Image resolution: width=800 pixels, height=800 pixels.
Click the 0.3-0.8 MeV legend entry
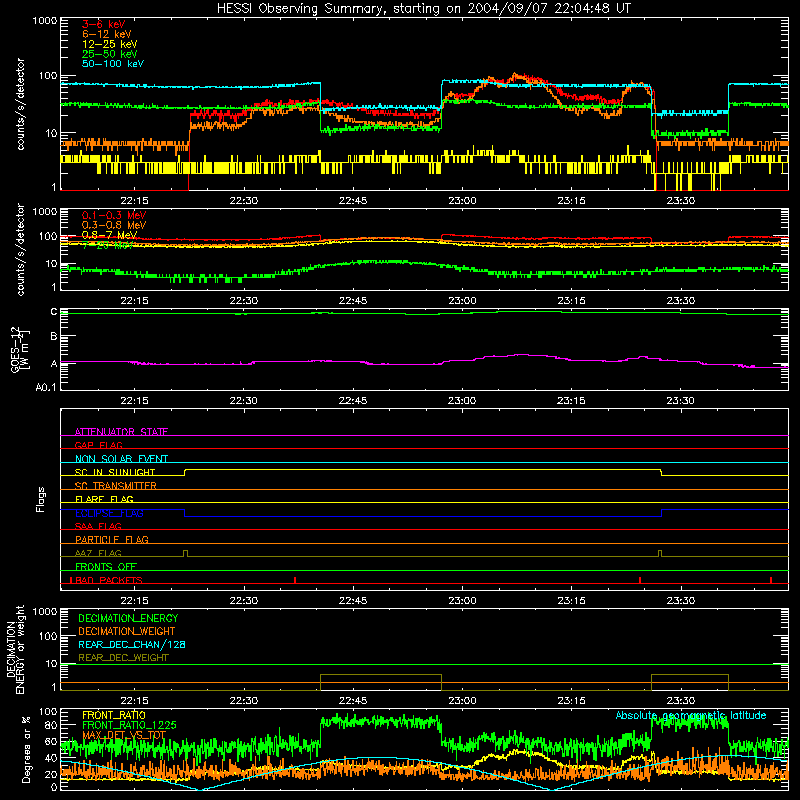(114, 225)
